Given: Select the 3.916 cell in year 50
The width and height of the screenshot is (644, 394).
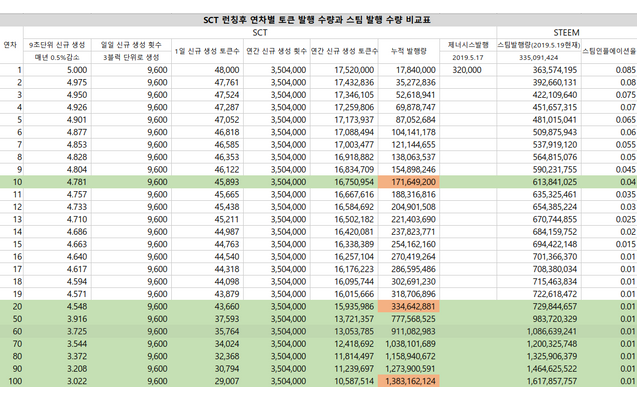Looking at the screenshot, I should (77, 319).
